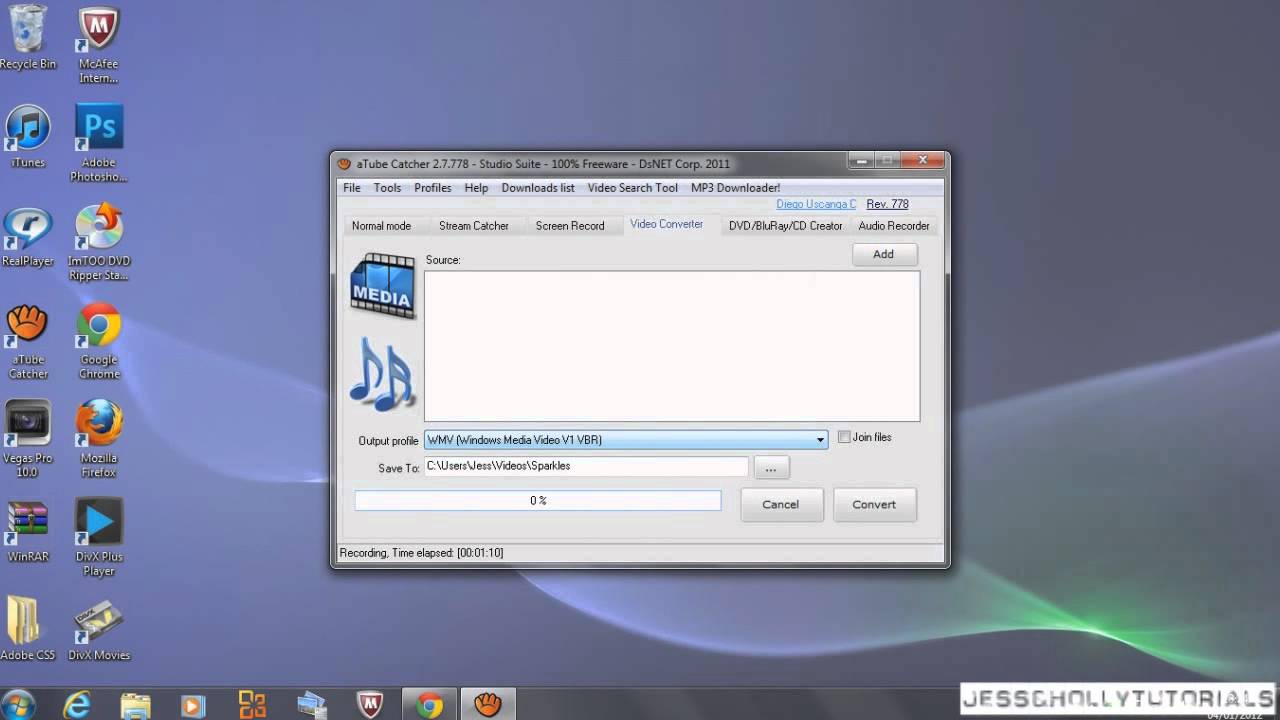
Task: Click inside the Save To path field
Action: pos(586,466)
